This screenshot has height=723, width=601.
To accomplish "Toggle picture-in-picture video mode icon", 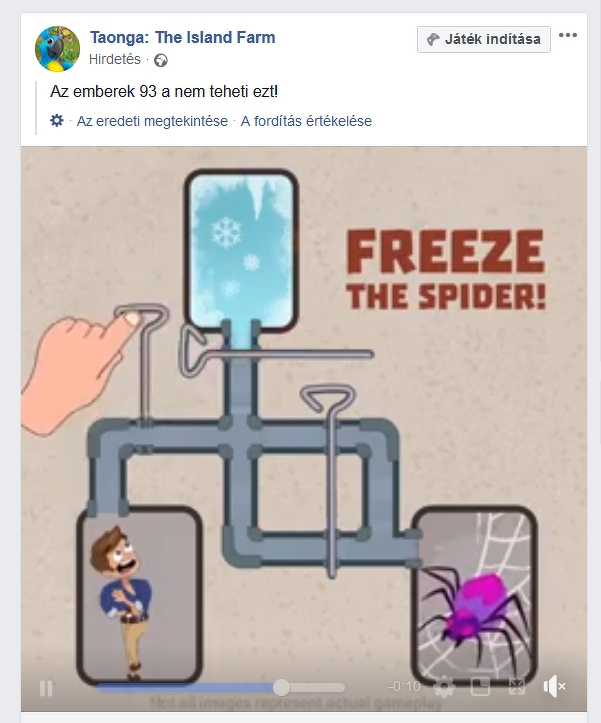I will click(480, 687).
